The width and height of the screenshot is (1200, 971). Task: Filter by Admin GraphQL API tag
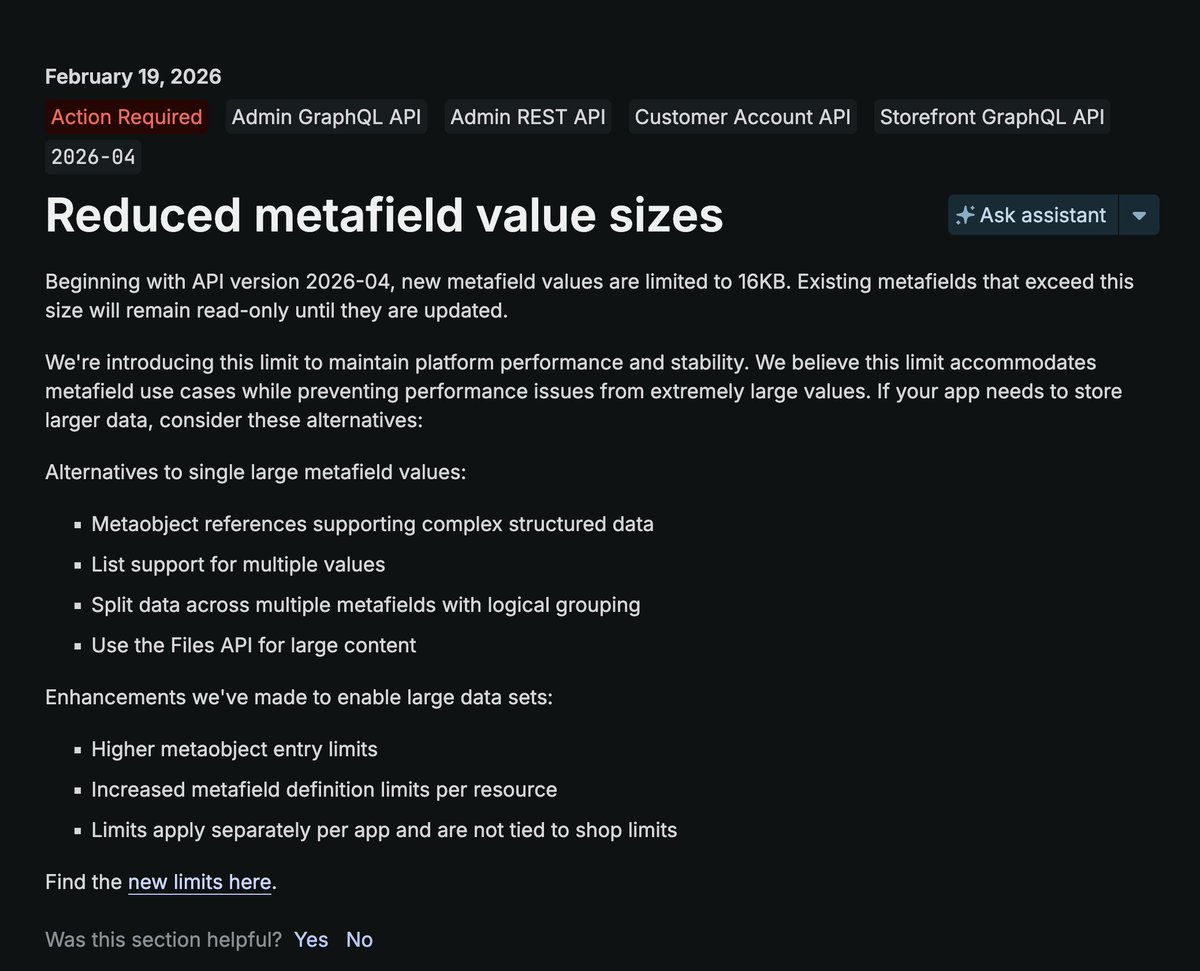pos(326,117)
